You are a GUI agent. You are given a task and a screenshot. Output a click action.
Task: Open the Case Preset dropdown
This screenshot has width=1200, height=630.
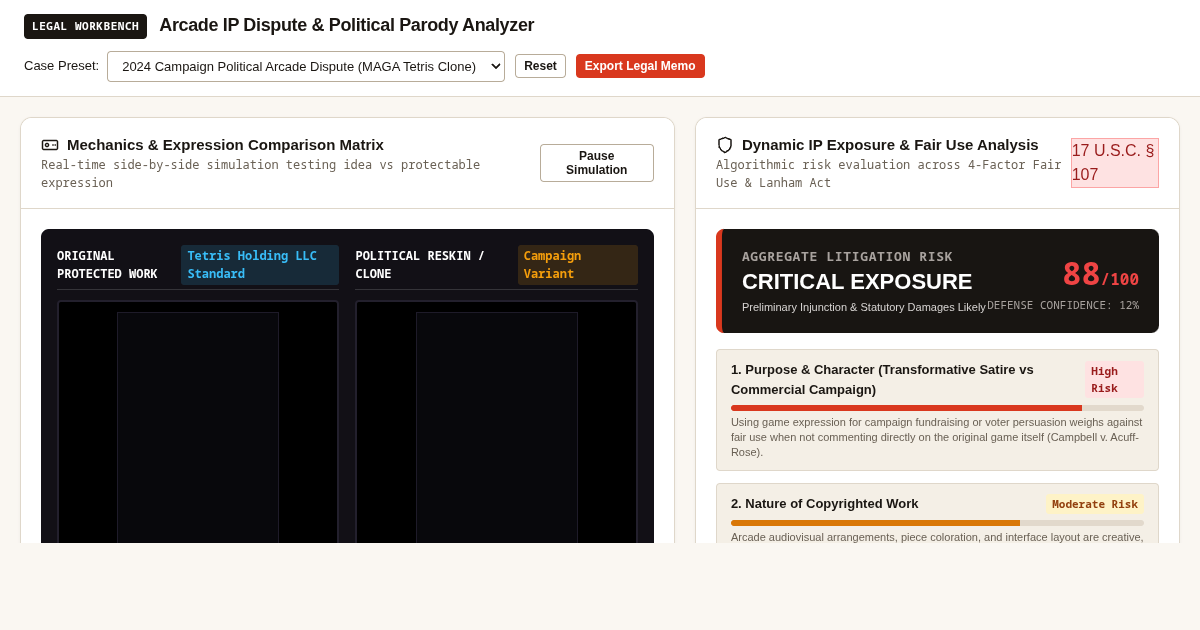coord(306,66)
